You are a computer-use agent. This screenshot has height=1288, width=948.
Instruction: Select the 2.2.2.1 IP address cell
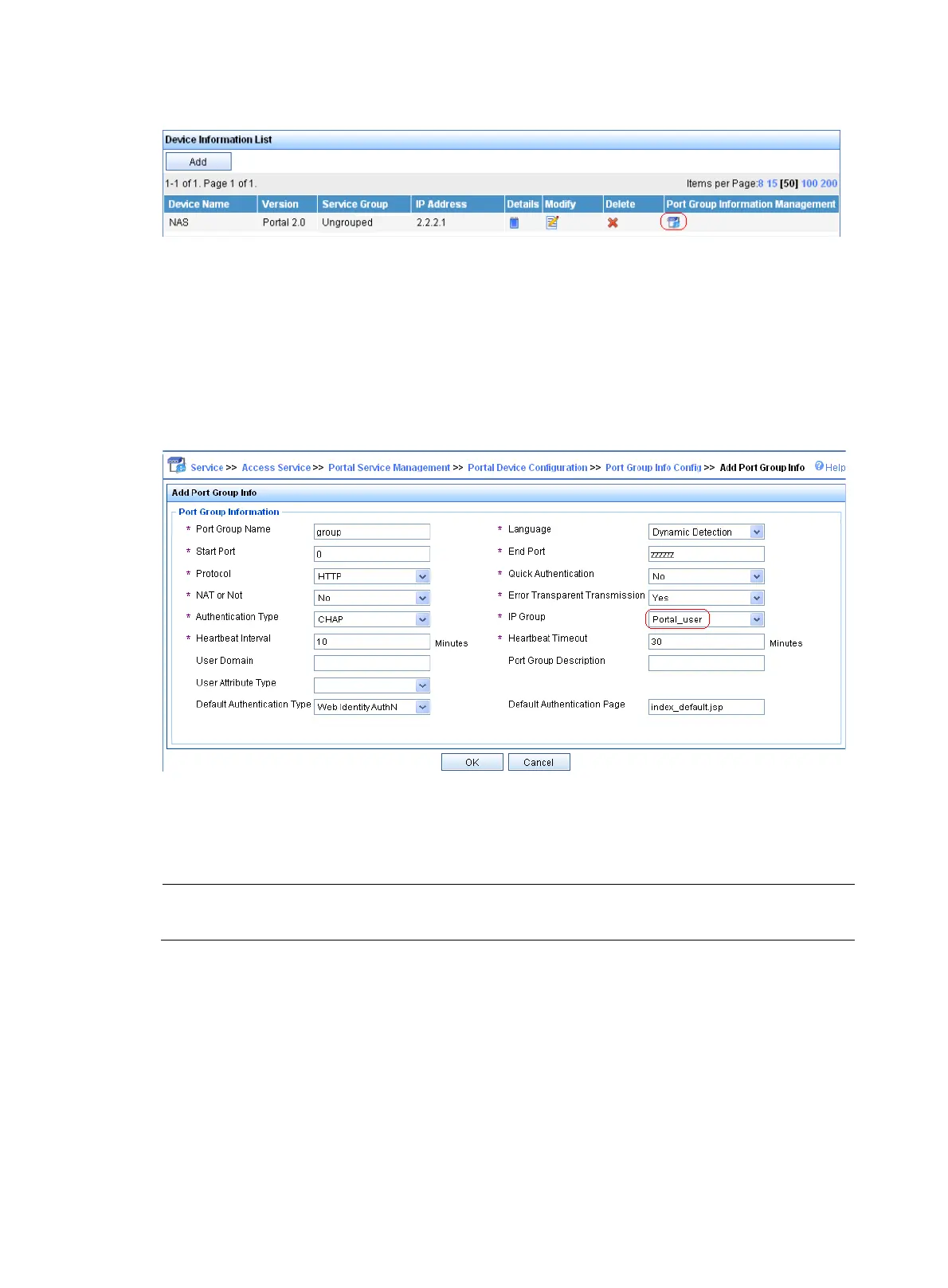coord(458,222)
